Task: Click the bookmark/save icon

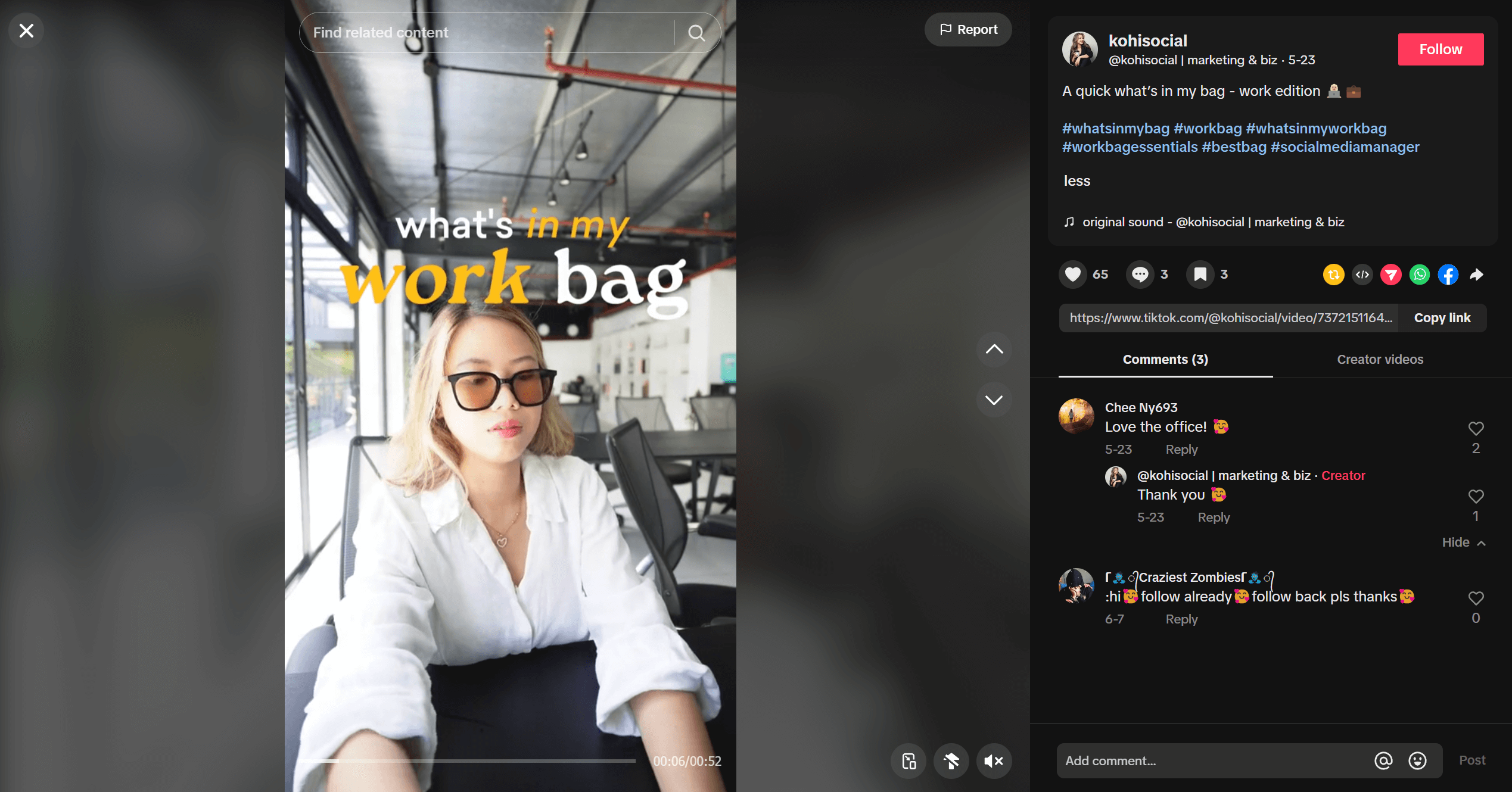Action: (x=1200, y=273)
